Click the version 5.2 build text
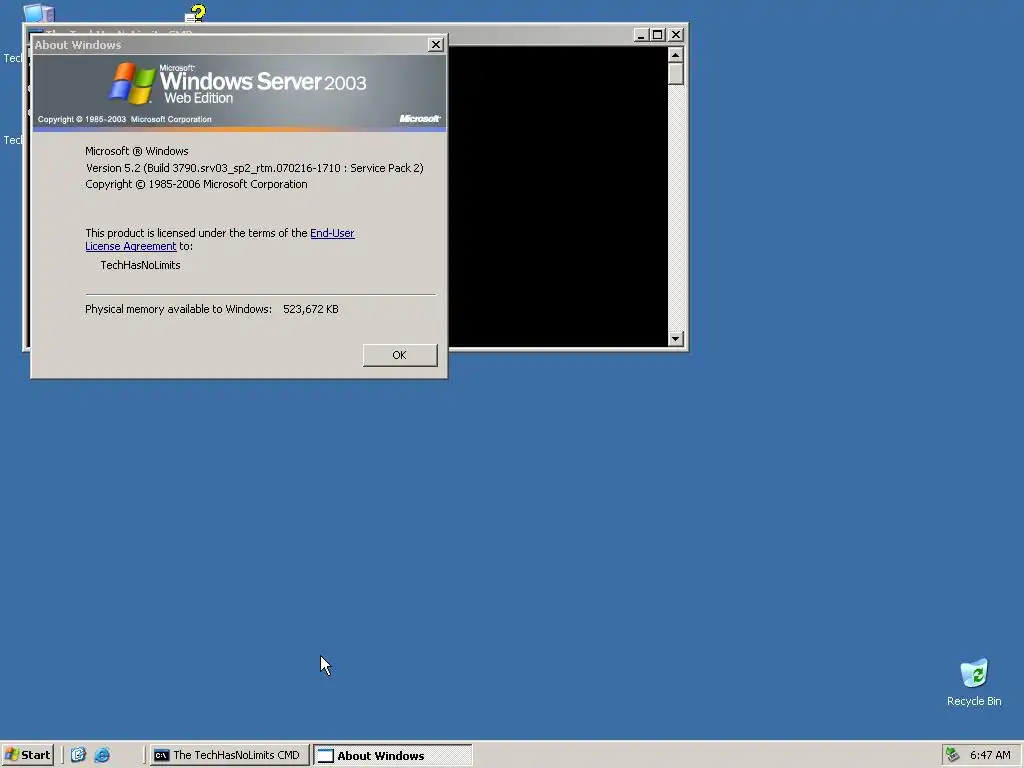The height and width of the screenshot is (768, 1024). (x=255, y=168)
